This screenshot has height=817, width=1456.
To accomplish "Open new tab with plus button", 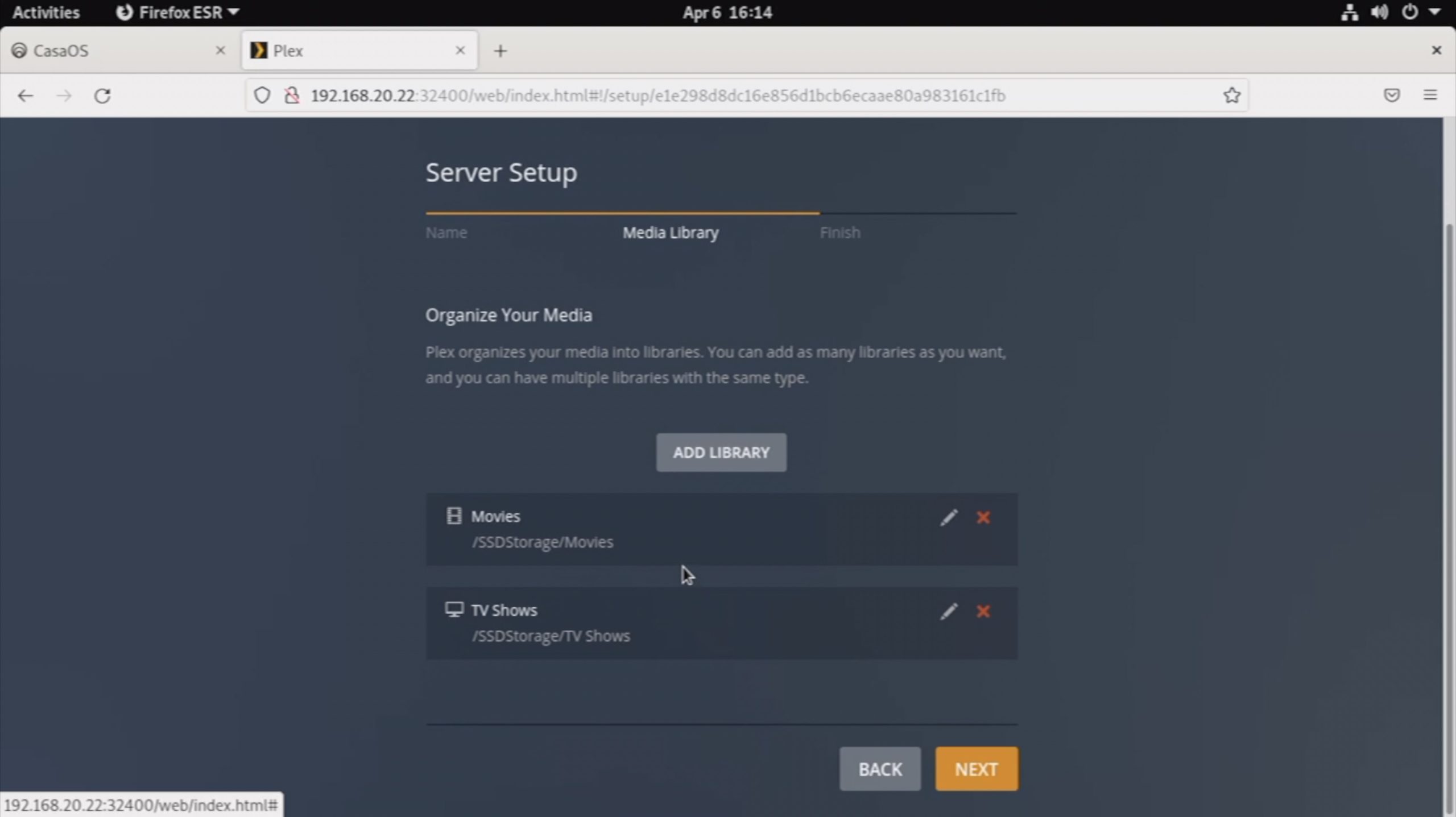I will click(x=500, y=51).
